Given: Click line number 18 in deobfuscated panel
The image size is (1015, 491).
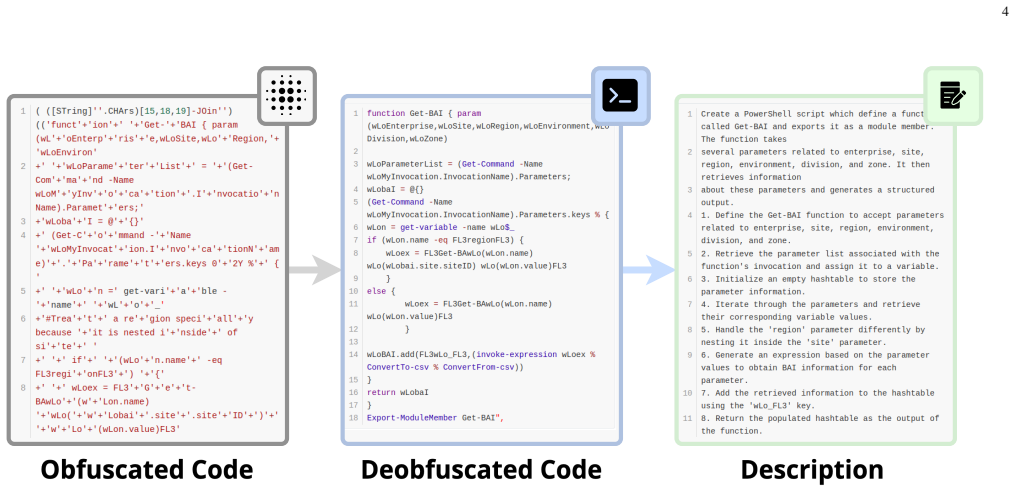Looking at the screenshot, I should click(x=353, y=418).
